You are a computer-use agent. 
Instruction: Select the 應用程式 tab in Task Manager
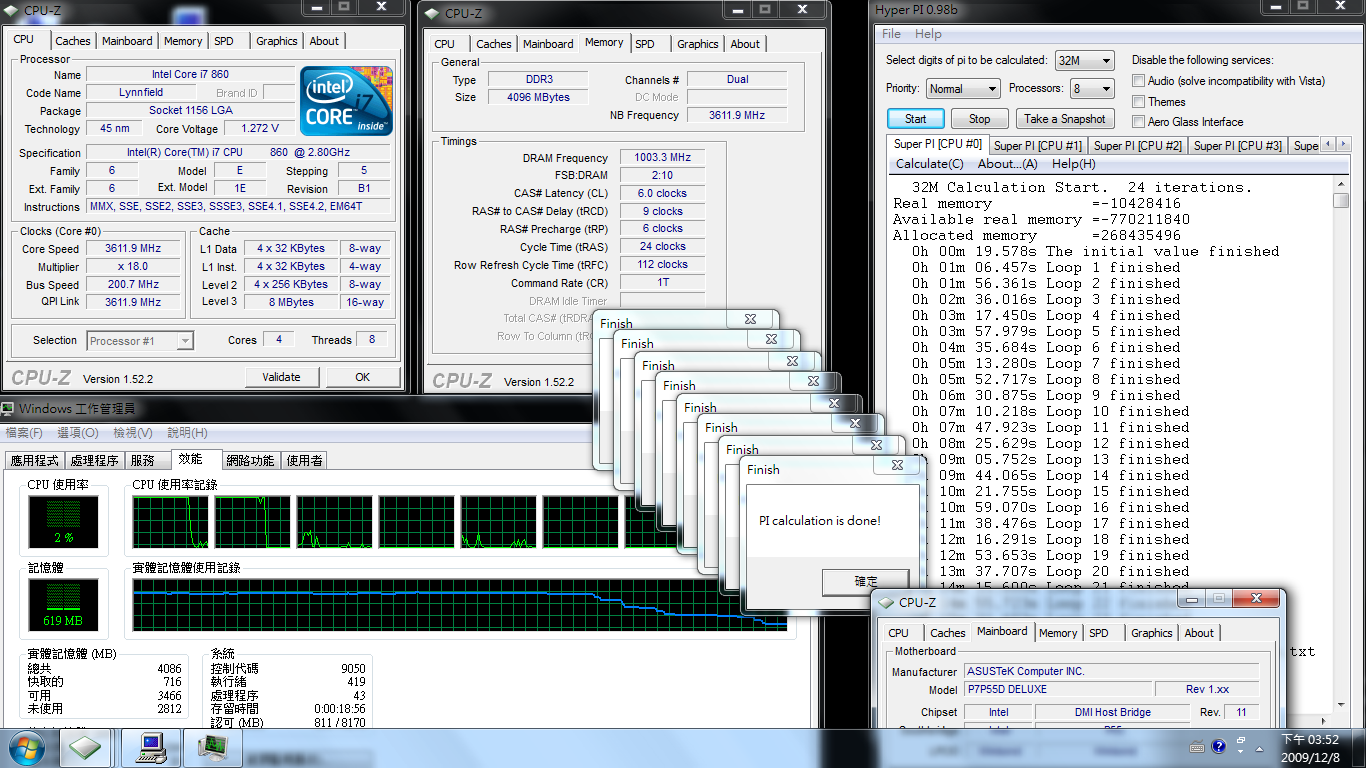pyautogui.click(x=35, y=461)
